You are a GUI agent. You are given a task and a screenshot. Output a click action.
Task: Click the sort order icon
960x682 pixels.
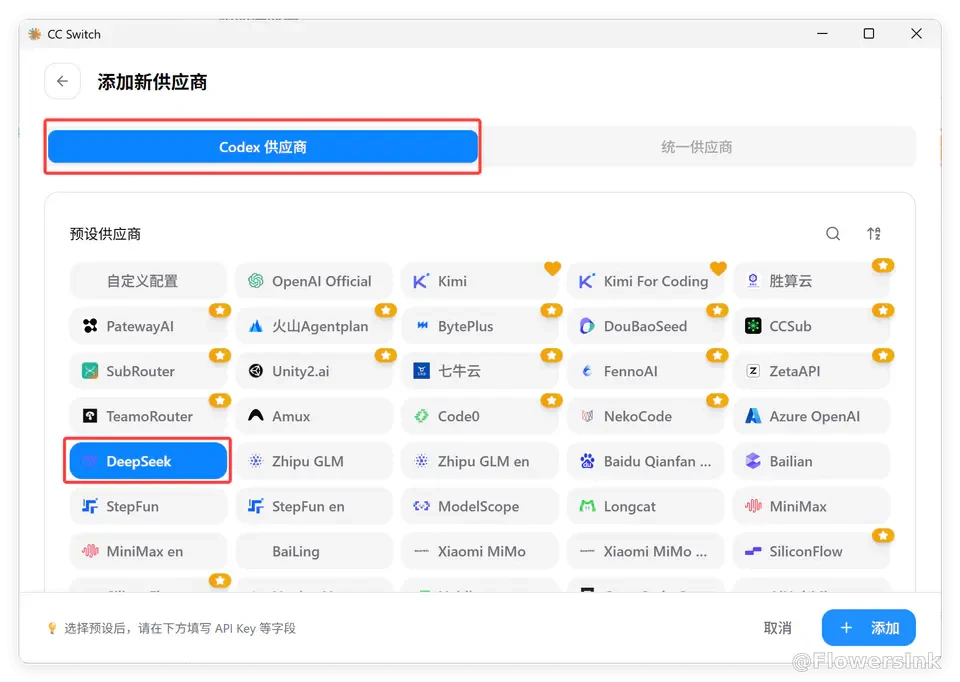pyautogui.click(x=874, y=233)
